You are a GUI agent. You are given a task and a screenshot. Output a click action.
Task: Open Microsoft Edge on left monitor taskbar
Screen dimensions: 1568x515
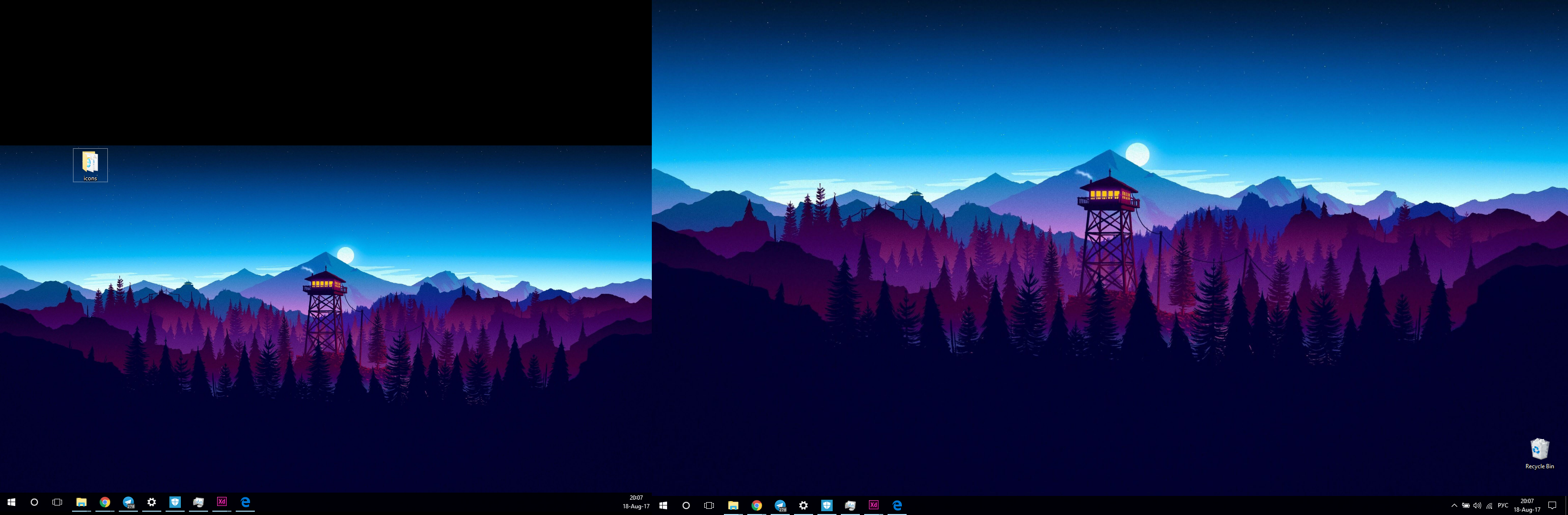point(245,502)
